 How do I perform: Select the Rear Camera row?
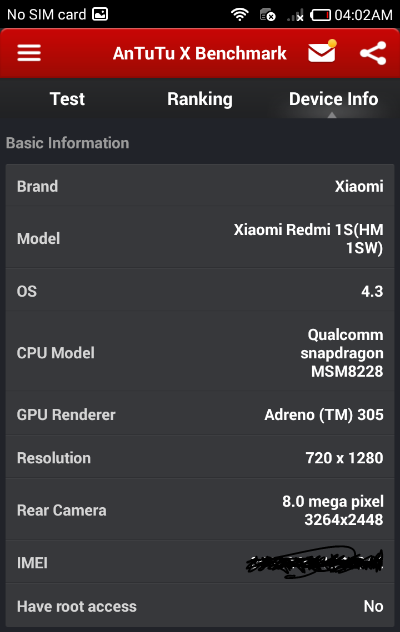(200, 510)
